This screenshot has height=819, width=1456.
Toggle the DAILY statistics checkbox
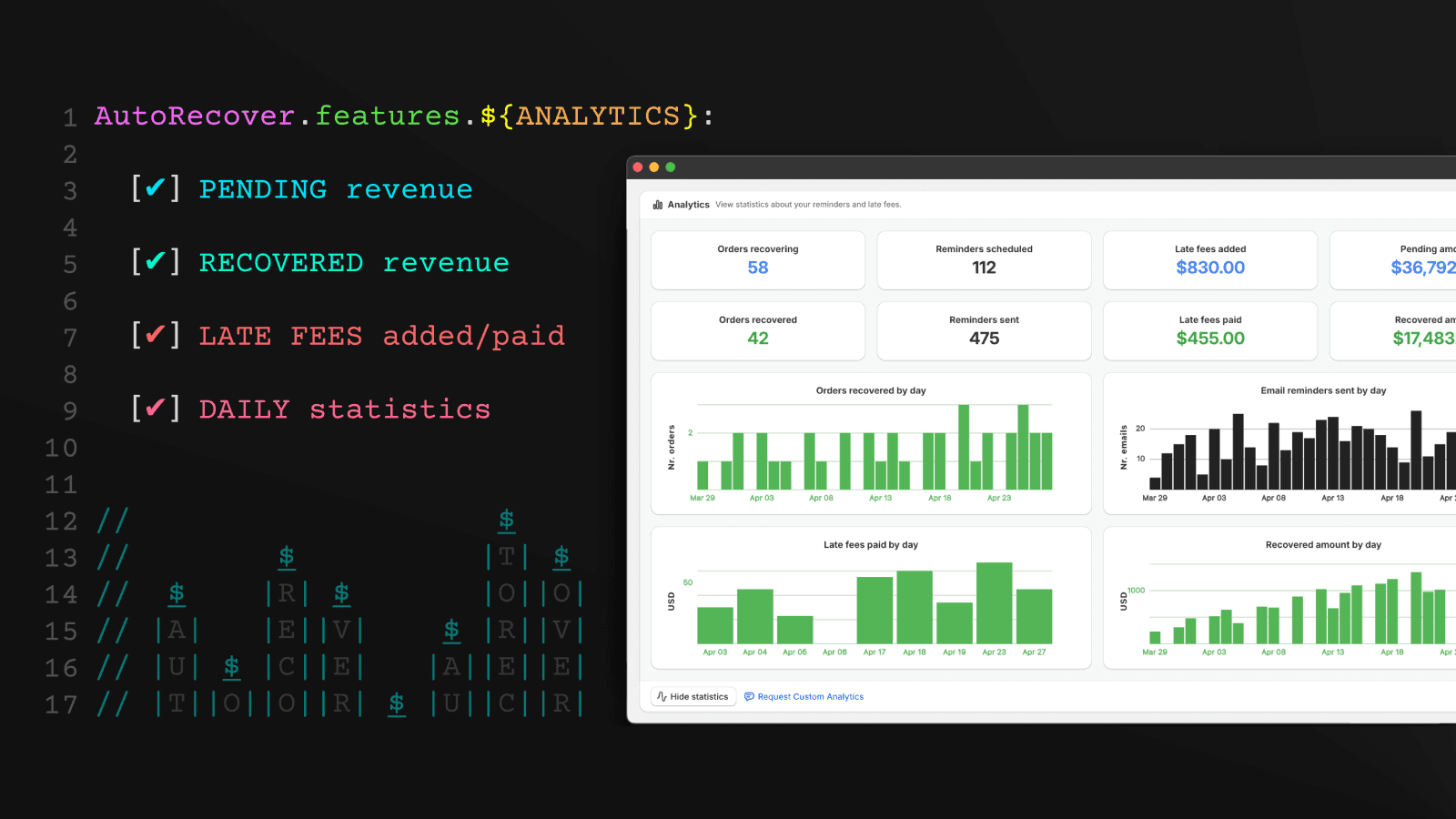click(156, 409)
